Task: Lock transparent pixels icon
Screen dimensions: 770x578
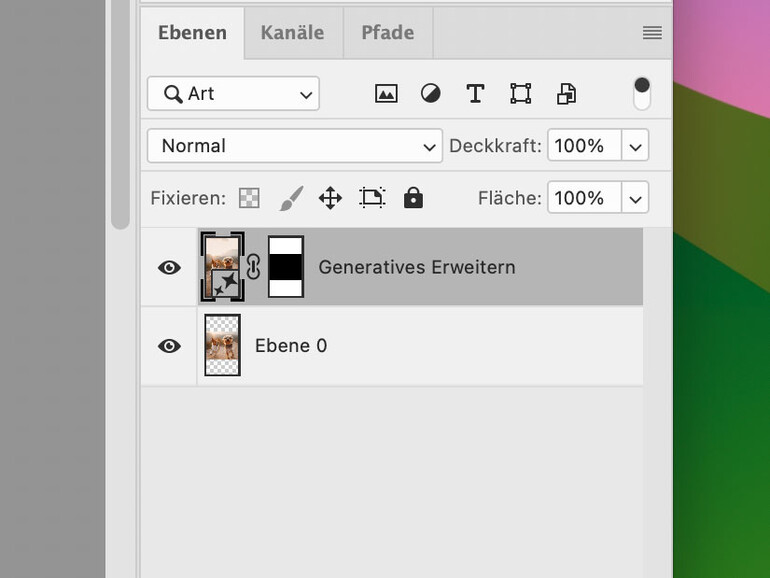Action: 249,198
